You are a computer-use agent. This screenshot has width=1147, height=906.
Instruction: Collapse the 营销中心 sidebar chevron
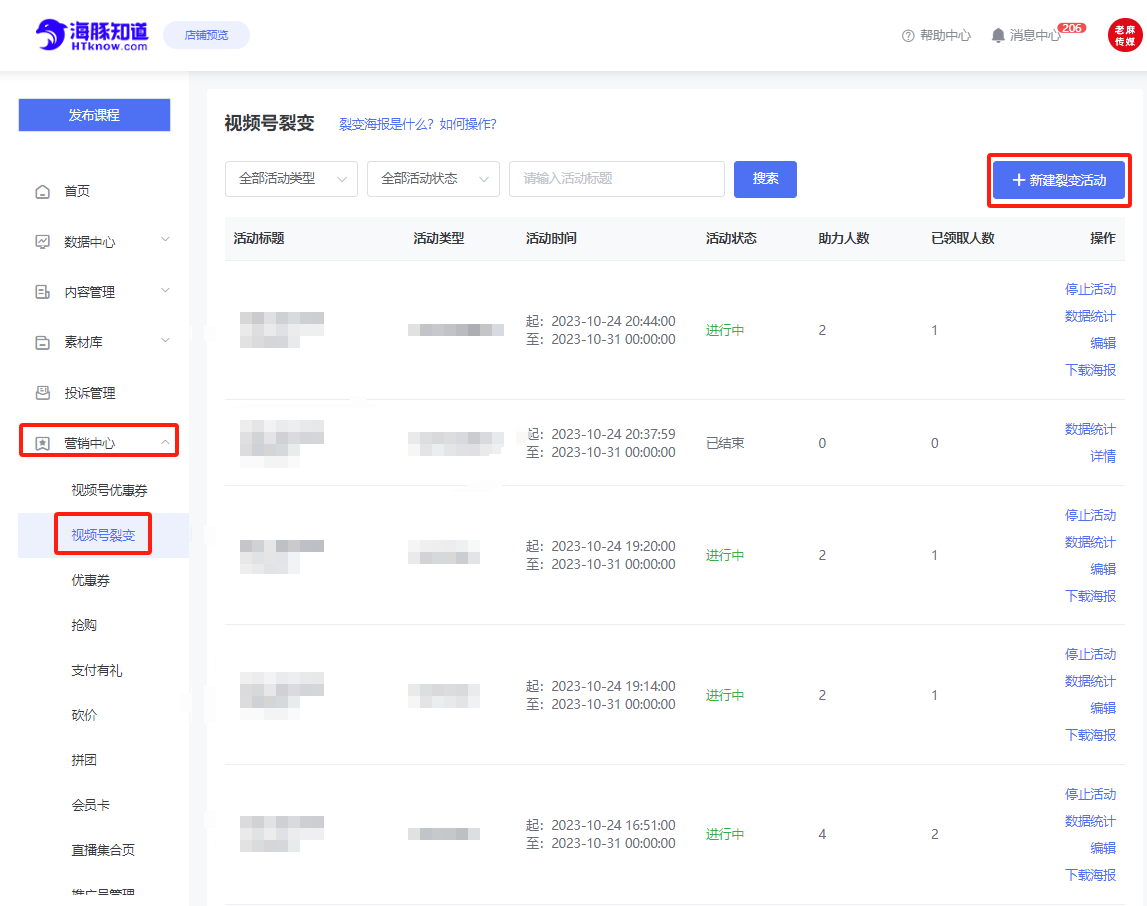tap(165, 442)
